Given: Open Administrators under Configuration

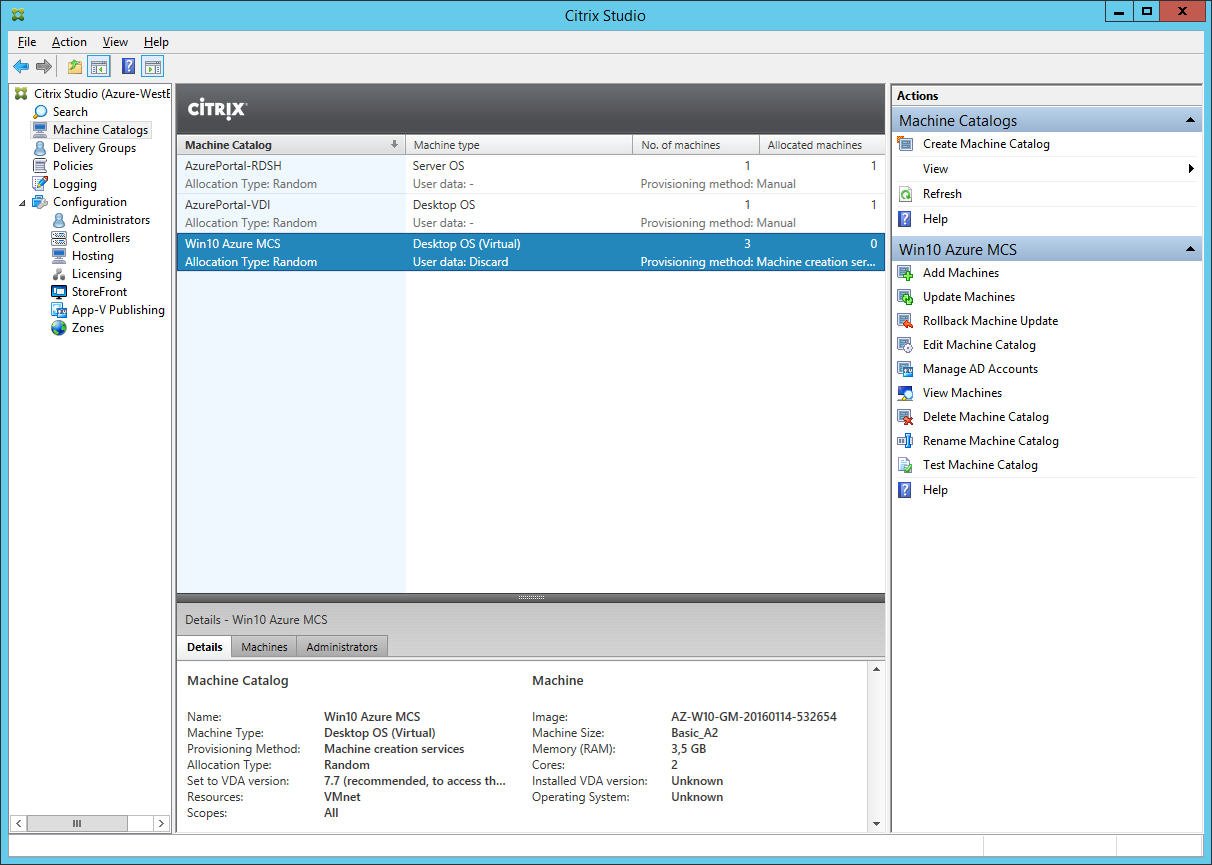Looking at the screenshot, I should (111, 220).
